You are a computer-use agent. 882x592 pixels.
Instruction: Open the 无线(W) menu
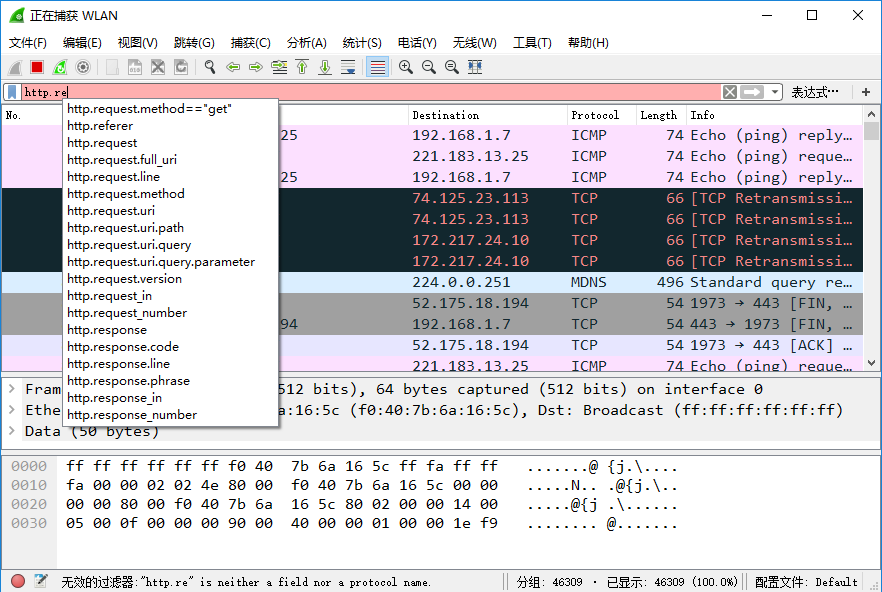(474, 43)
